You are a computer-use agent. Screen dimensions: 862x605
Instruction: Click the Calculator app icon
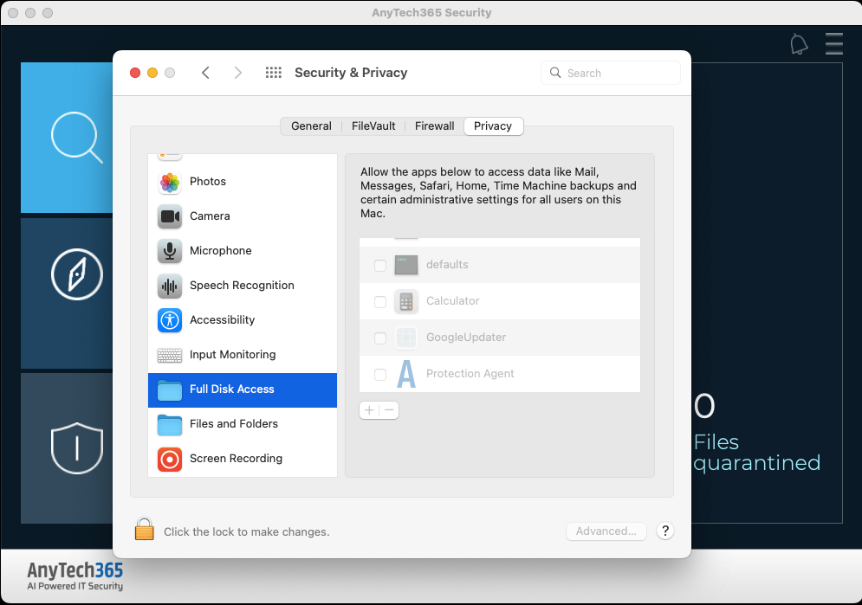406,301
